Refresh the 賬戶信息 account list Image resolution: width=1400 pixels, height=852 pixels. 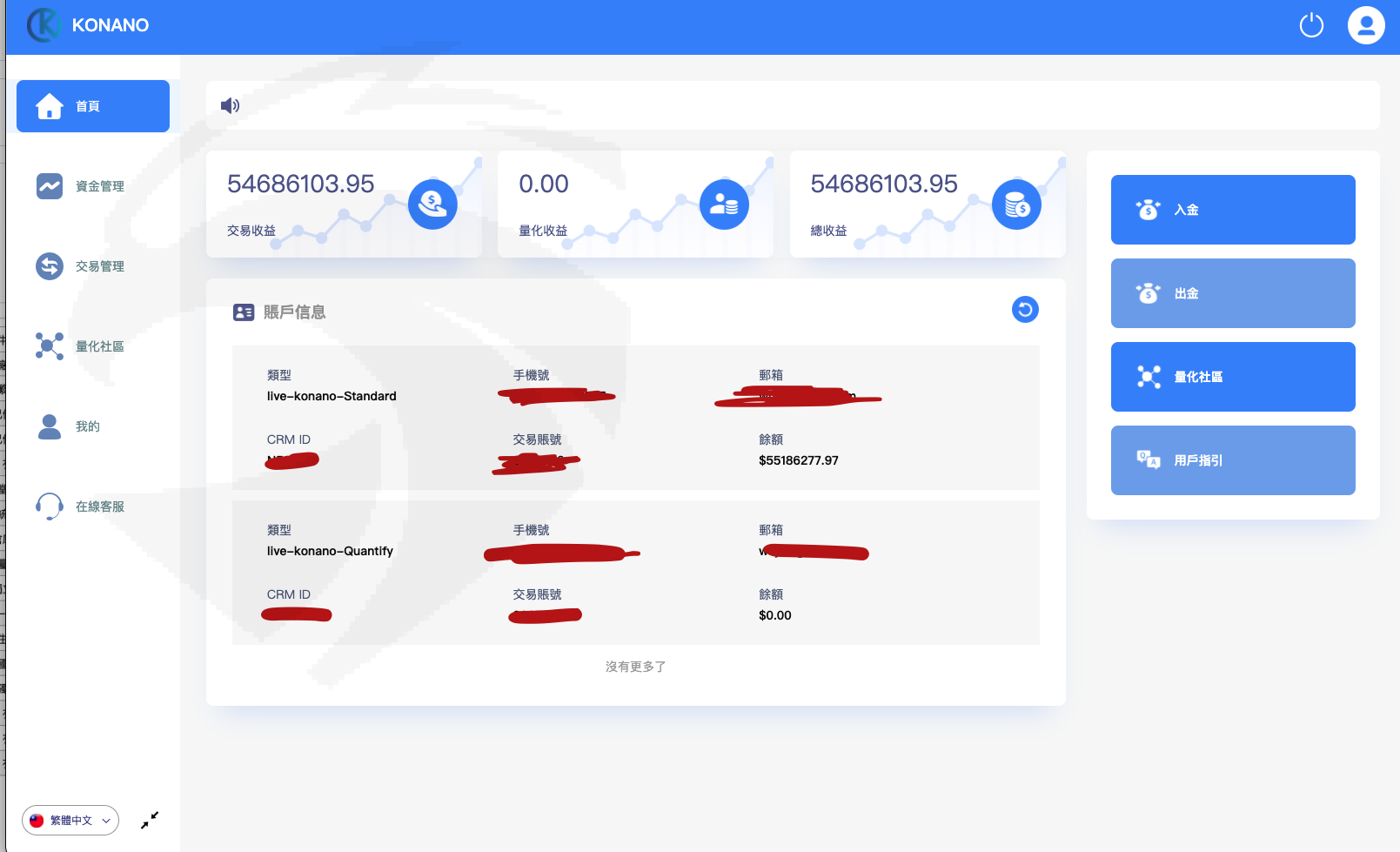(x=1025, y=310)
